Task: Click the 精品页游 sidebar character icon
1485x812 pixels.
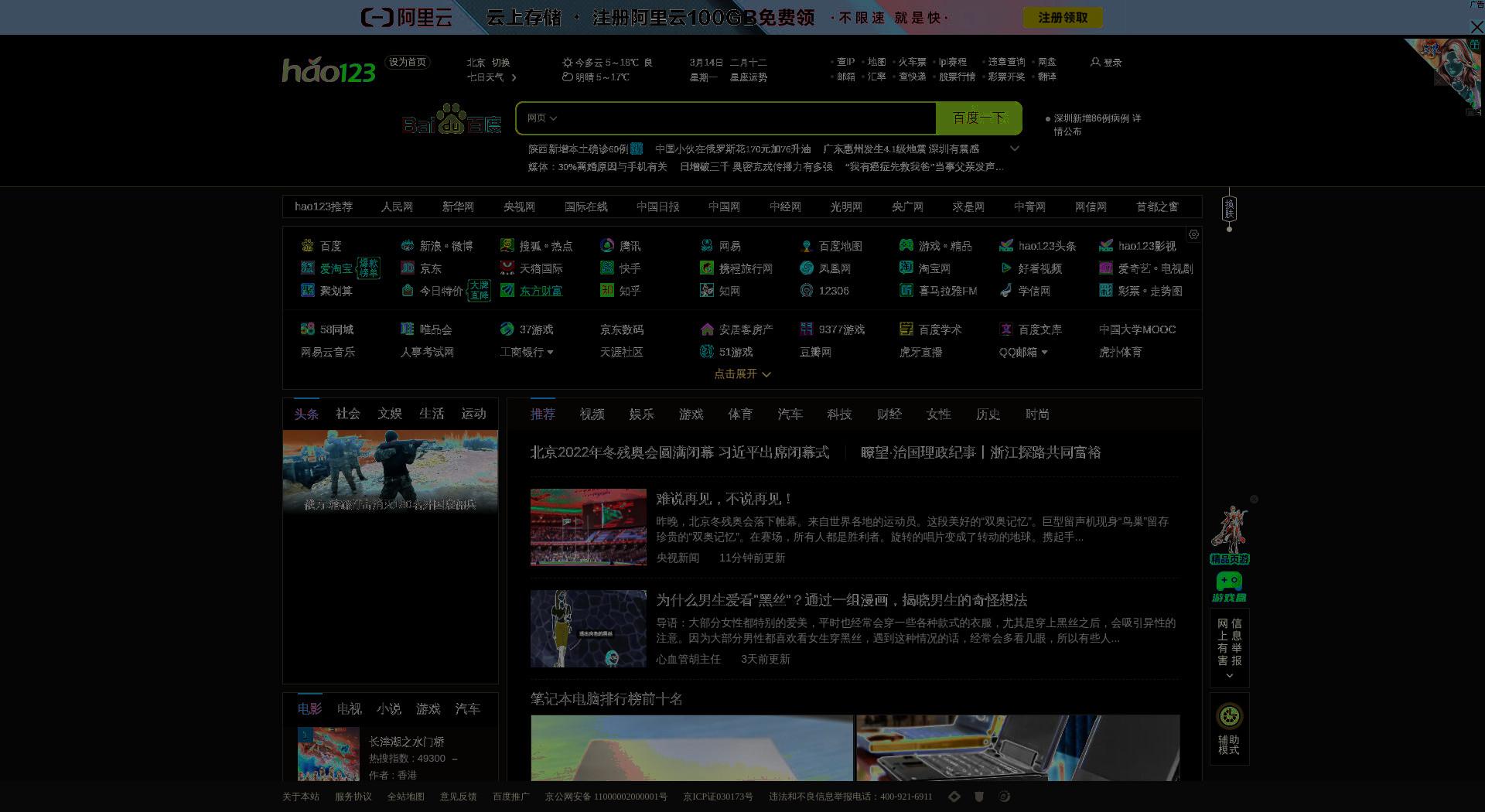Action: (1229, 535)
